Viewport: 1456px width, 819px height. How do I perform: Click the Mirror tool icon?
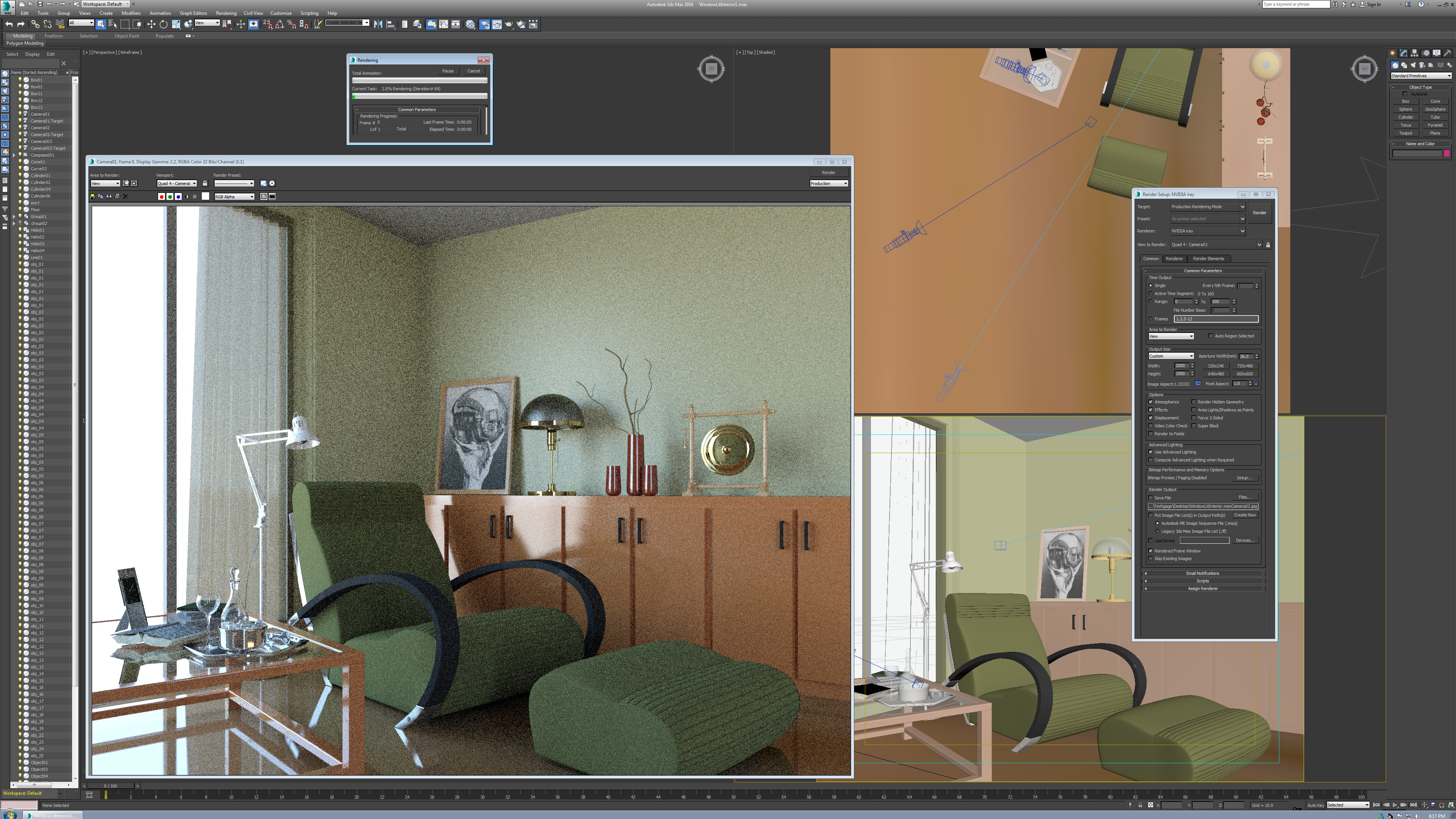click(x=378, y=24)
